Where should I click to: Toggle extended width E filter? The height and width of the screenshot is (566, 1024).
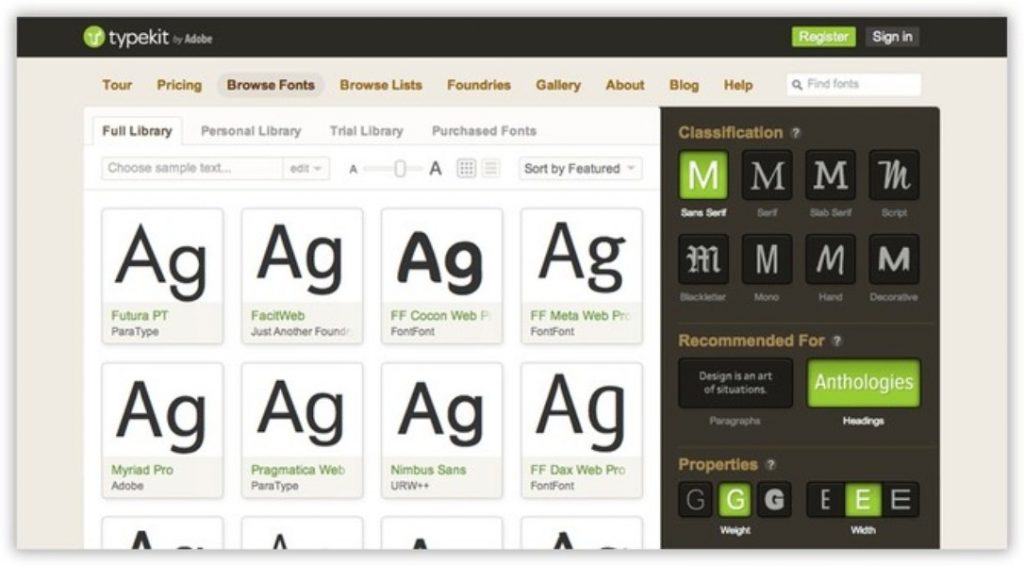click(901, 500)
